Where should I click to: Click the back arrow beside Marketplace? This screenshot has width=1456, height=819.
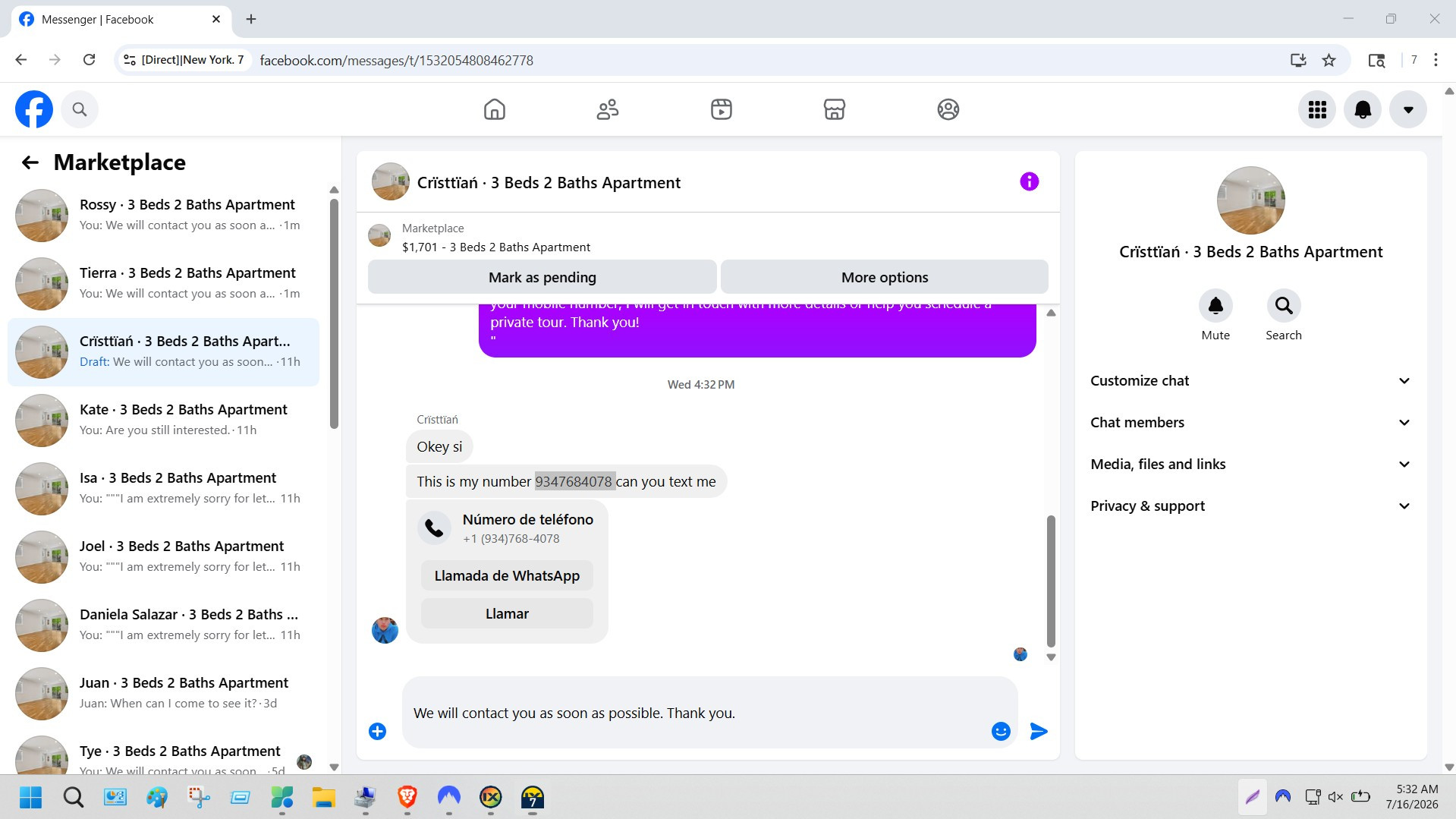point(30,162)
